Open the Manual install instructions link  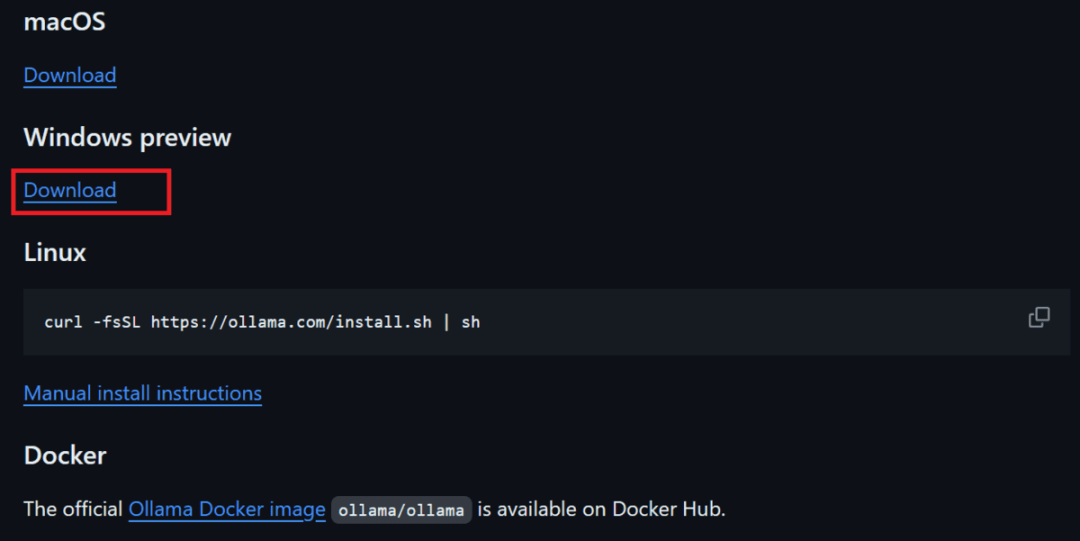click(x=143, y=394)
